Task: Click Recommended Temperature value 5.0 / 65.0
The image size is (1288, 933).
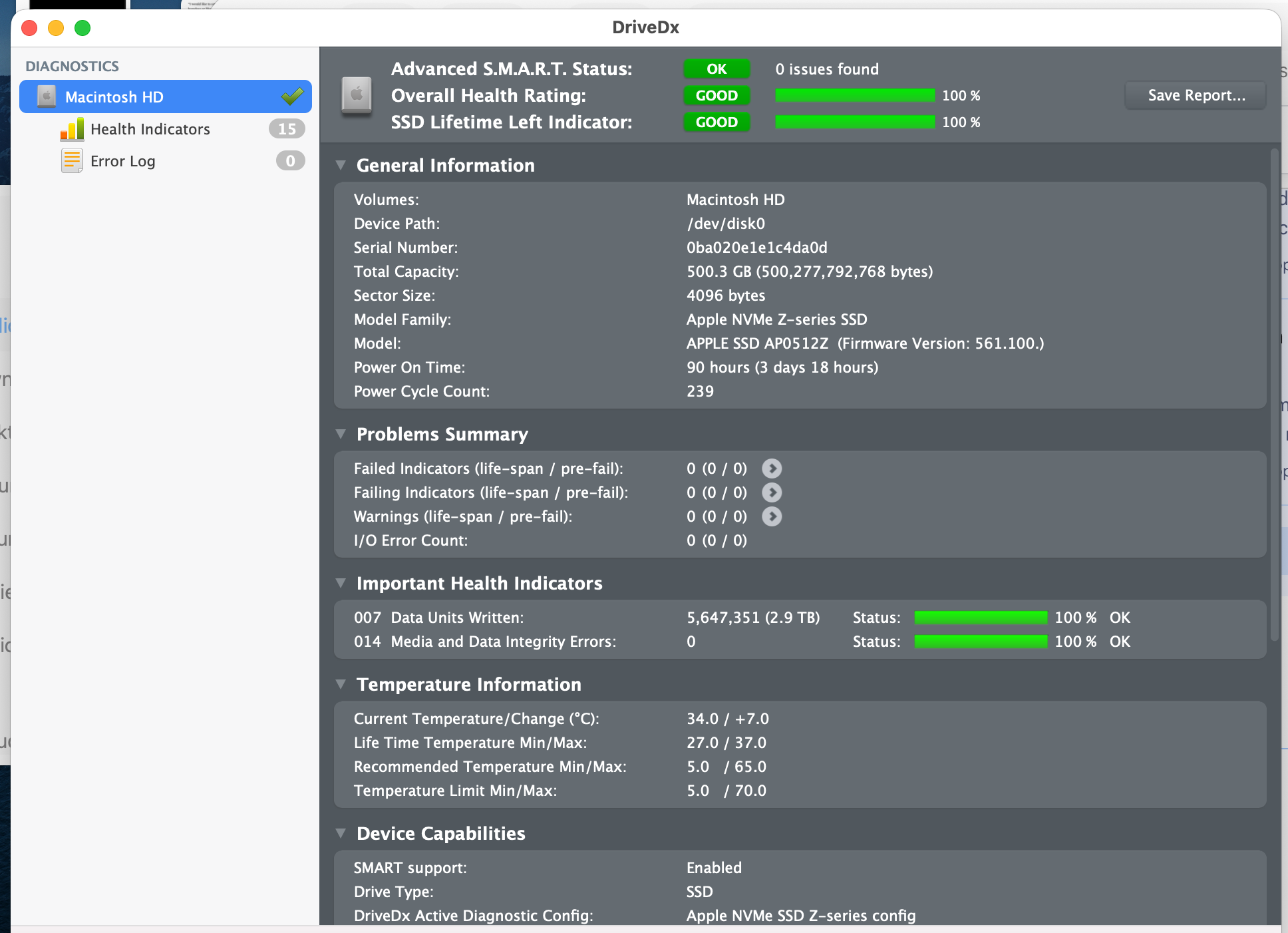Action: (x=726, y=767)
